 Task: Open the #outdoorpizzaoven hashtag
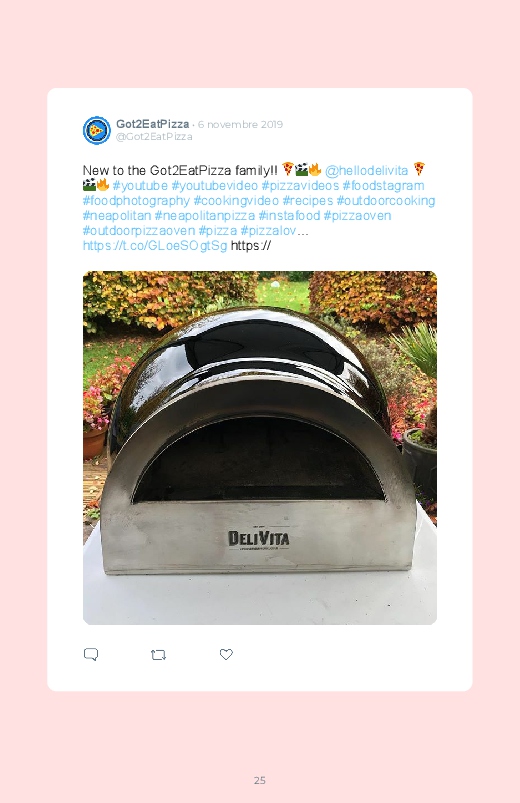coord(139,231)
